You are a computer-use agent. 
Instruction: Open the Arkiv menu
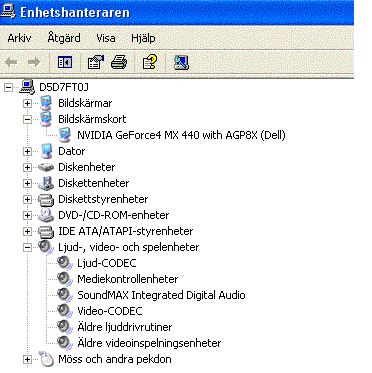19,38
